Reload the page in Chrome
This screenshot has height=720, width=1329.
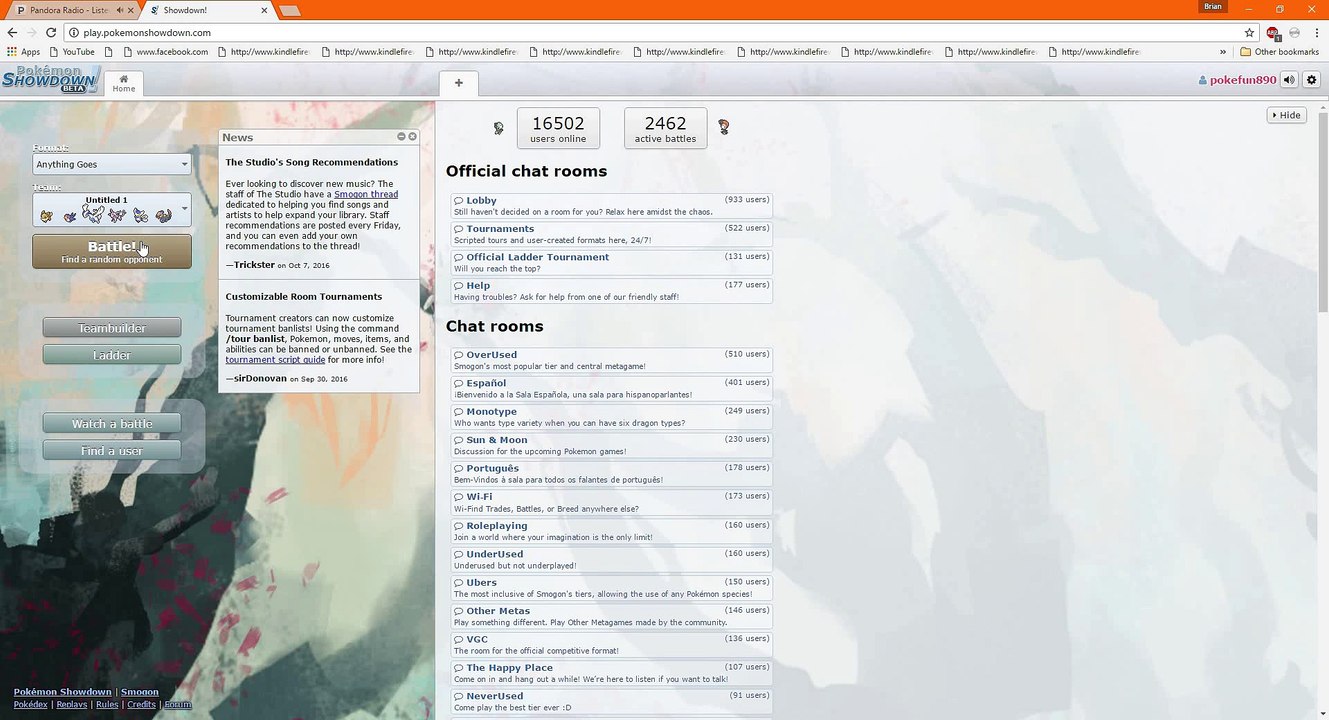(51, 32)
